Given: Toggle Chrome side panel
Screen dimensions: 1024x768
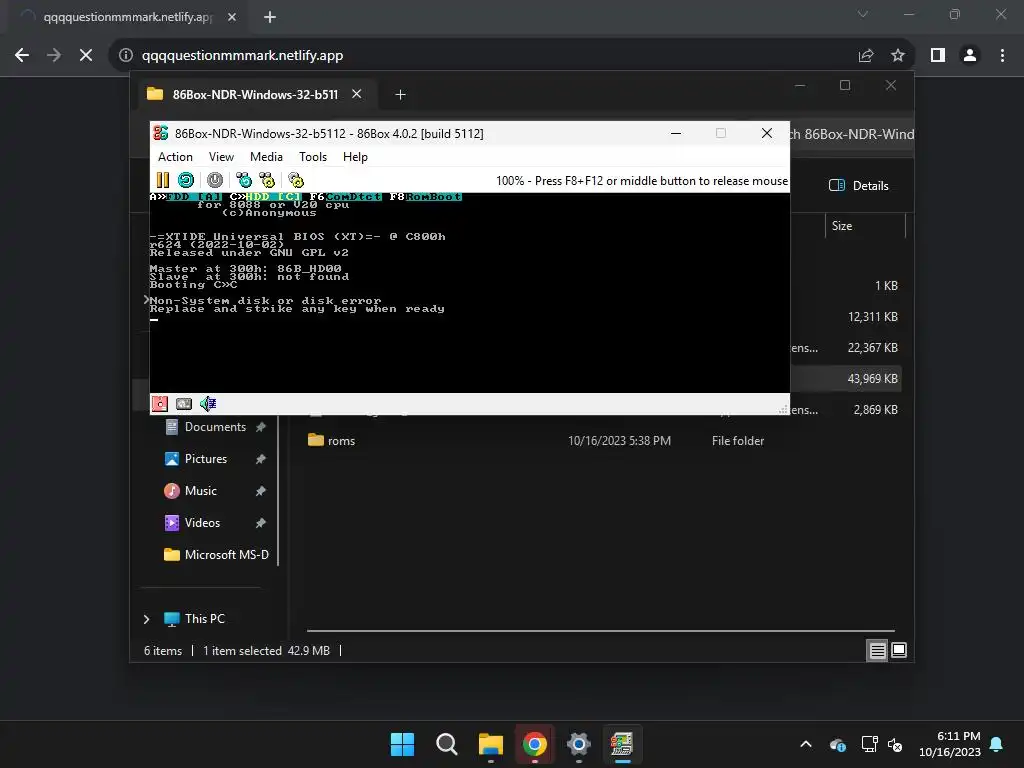Looking at the screenshot, I should (x=938, y=56).
